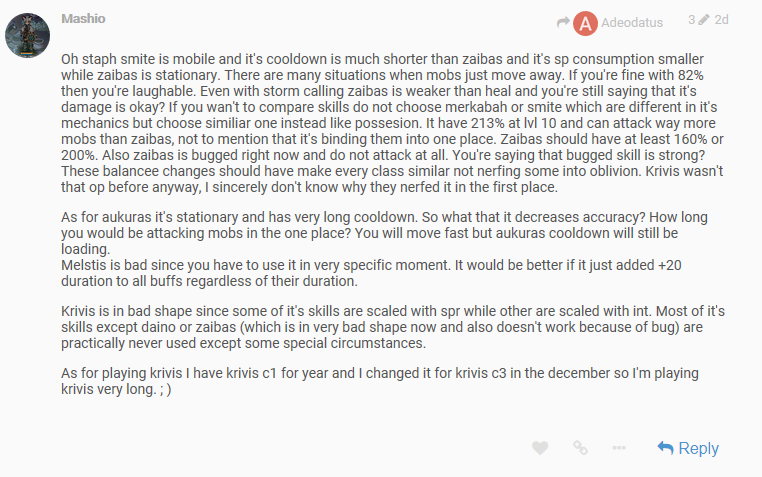The height and width of the screenshot is (477, 762).
Task: Open Mashio's profile avatar picture
Action: [28, 37]
